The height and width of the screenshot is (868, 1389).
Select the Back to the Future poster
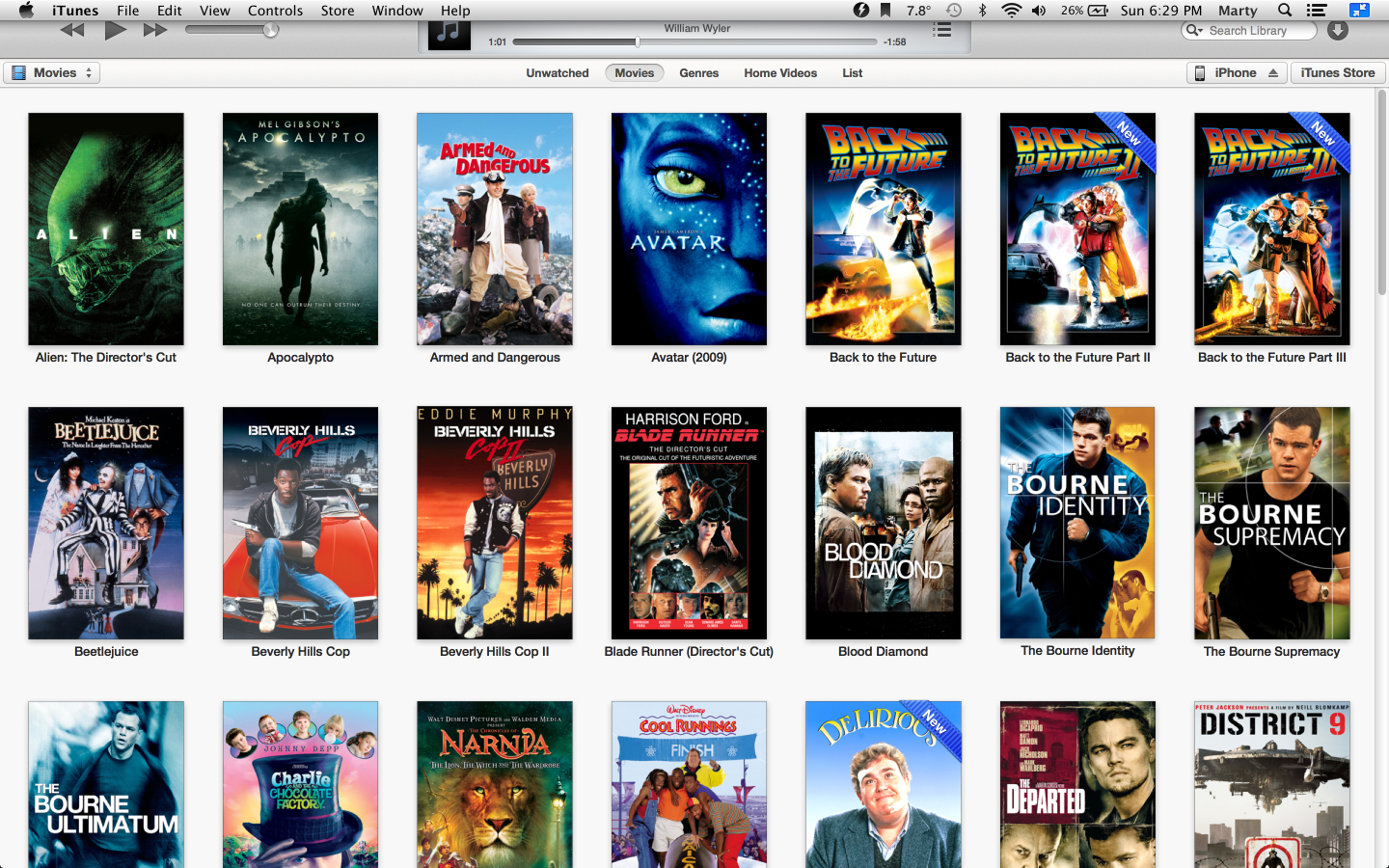(884, 230)
